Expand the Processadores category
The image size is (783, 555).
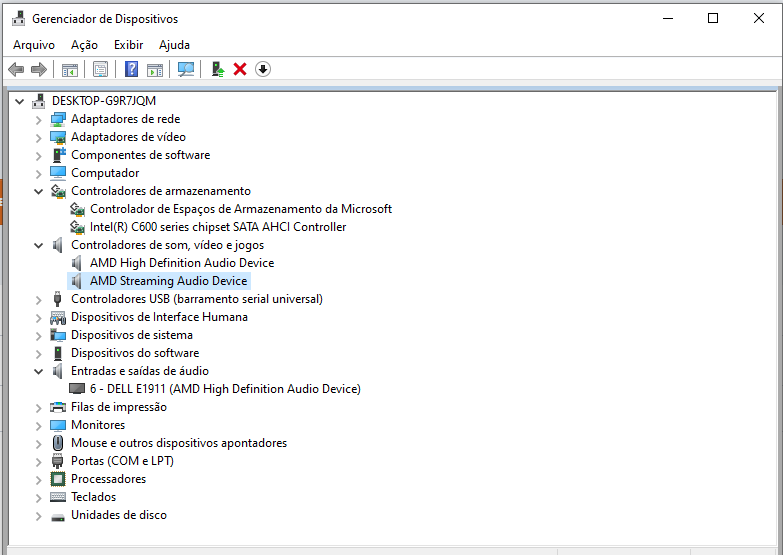[38, 480]
